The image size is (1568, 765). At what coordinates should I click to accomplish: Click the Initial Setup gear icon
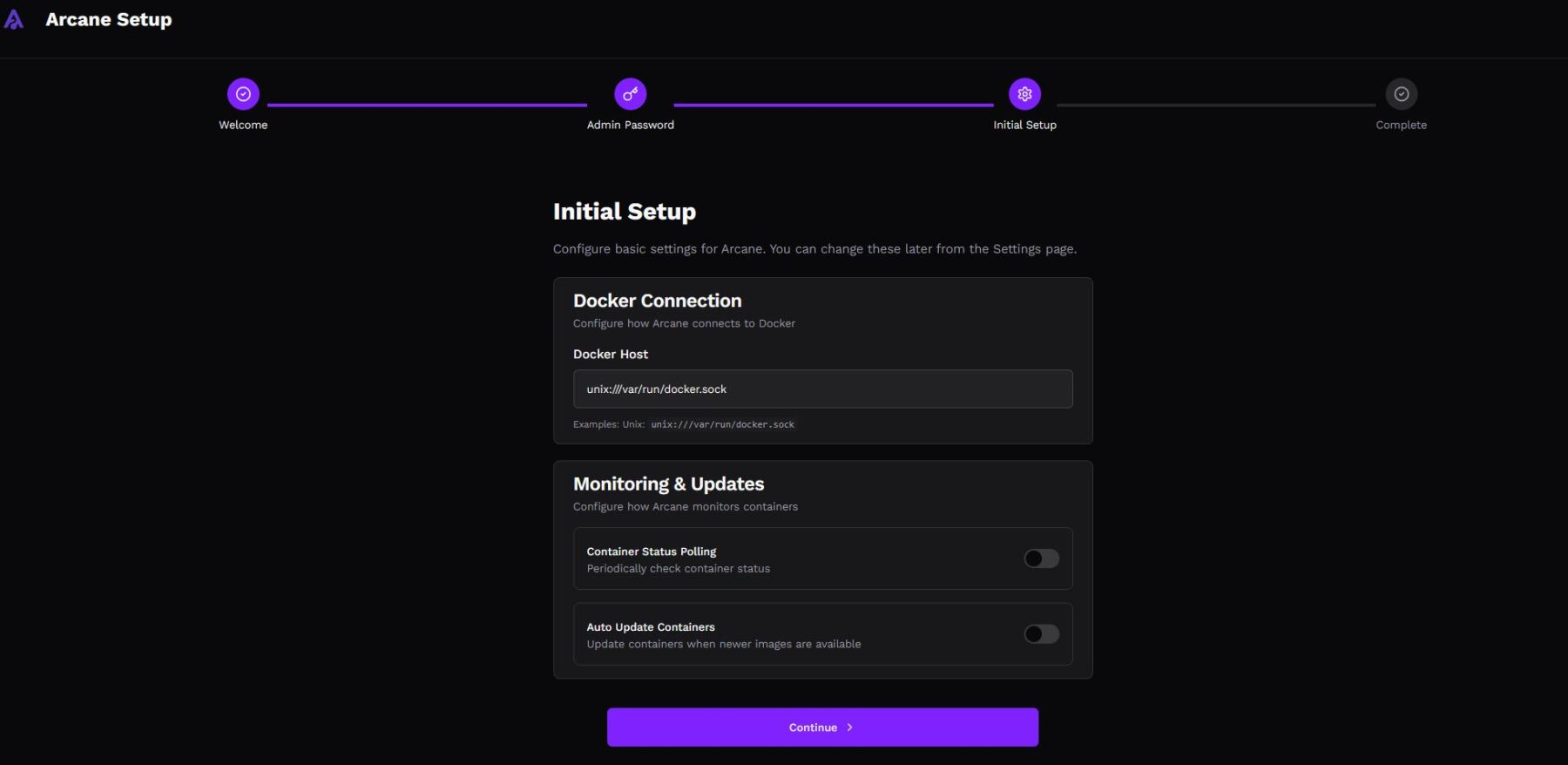click(x=1024, y=94)
